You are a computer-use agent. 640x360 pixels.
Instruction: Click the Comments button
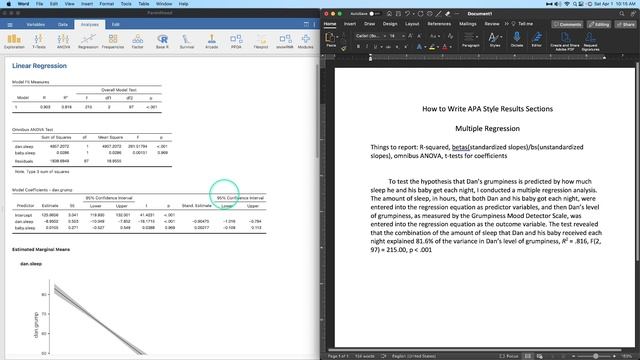567,24
